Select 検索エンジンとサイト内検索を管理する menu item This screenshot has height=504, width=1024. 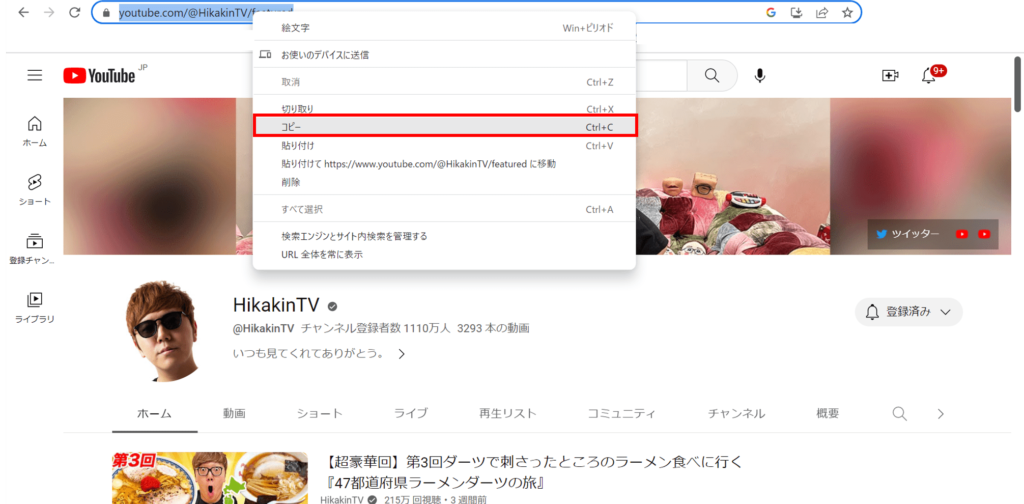(444, 236)
